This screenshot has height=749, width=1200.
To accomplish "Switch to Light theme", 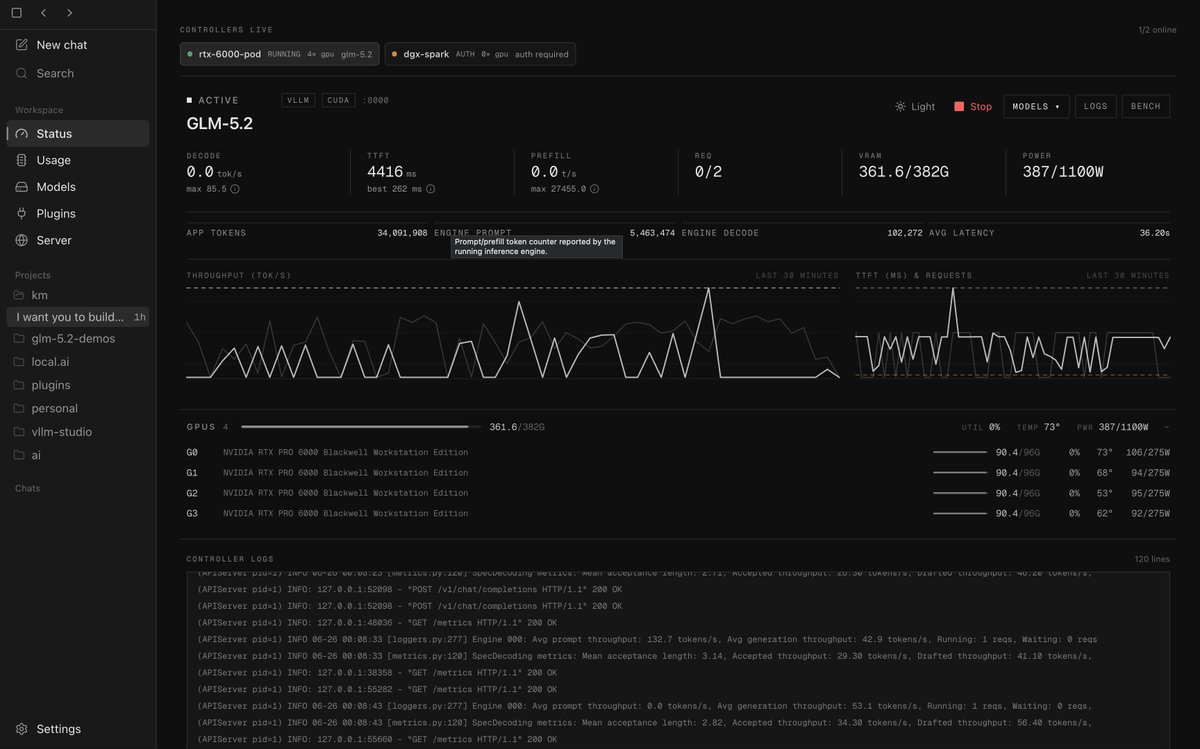I will (x=915, y=106).
